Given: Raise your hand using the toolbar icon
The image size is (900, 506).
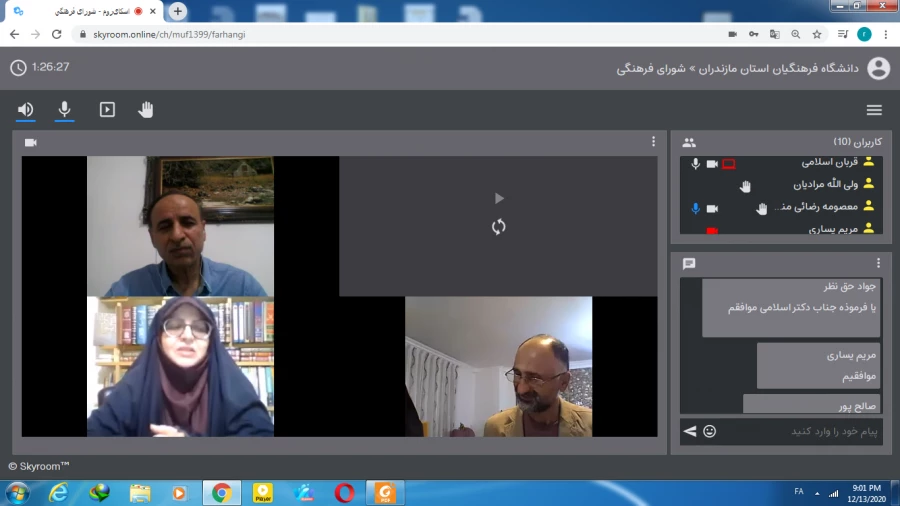Looking at the screenshot, I should (x=146, y=110).
